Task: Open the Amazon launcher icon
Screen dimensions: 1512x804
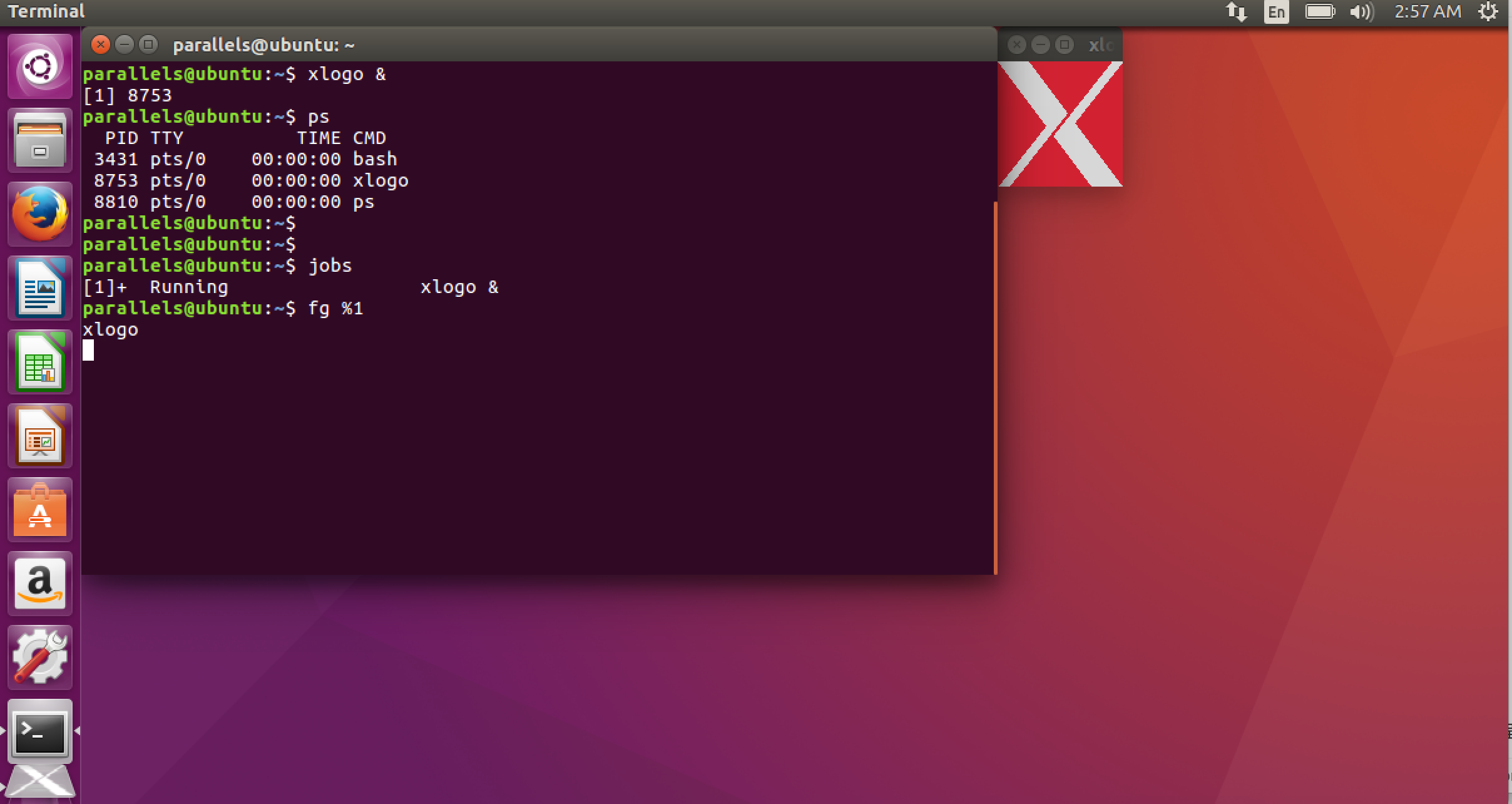Action: [x=40, y=584]
